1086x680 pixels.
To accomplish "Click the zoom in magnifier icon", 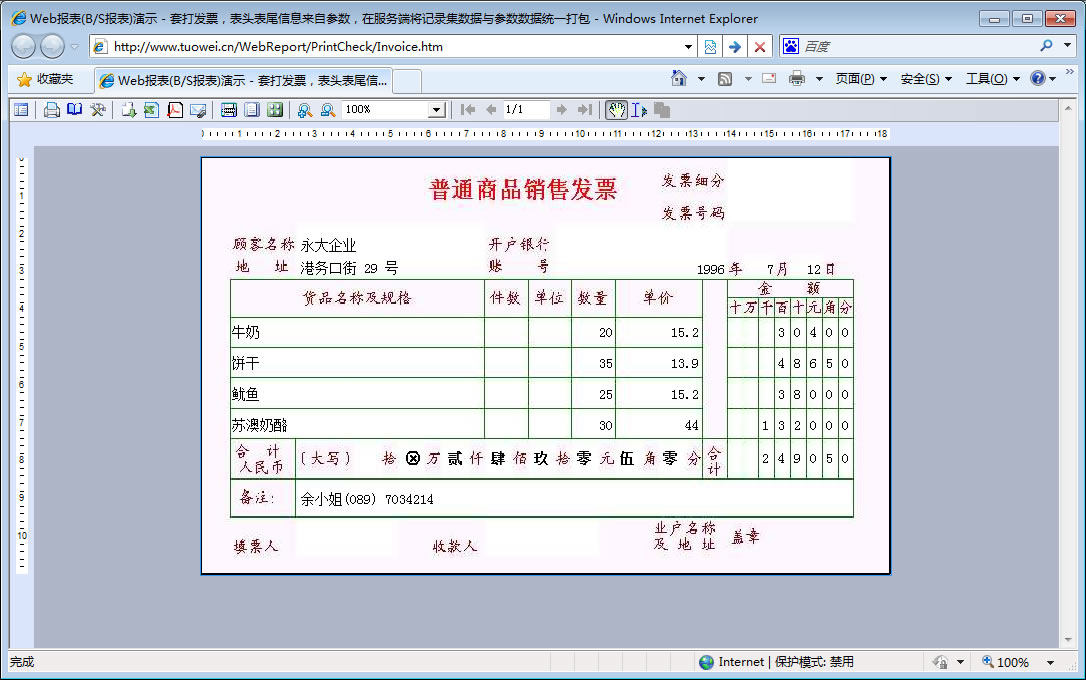I will coord(304,110).
